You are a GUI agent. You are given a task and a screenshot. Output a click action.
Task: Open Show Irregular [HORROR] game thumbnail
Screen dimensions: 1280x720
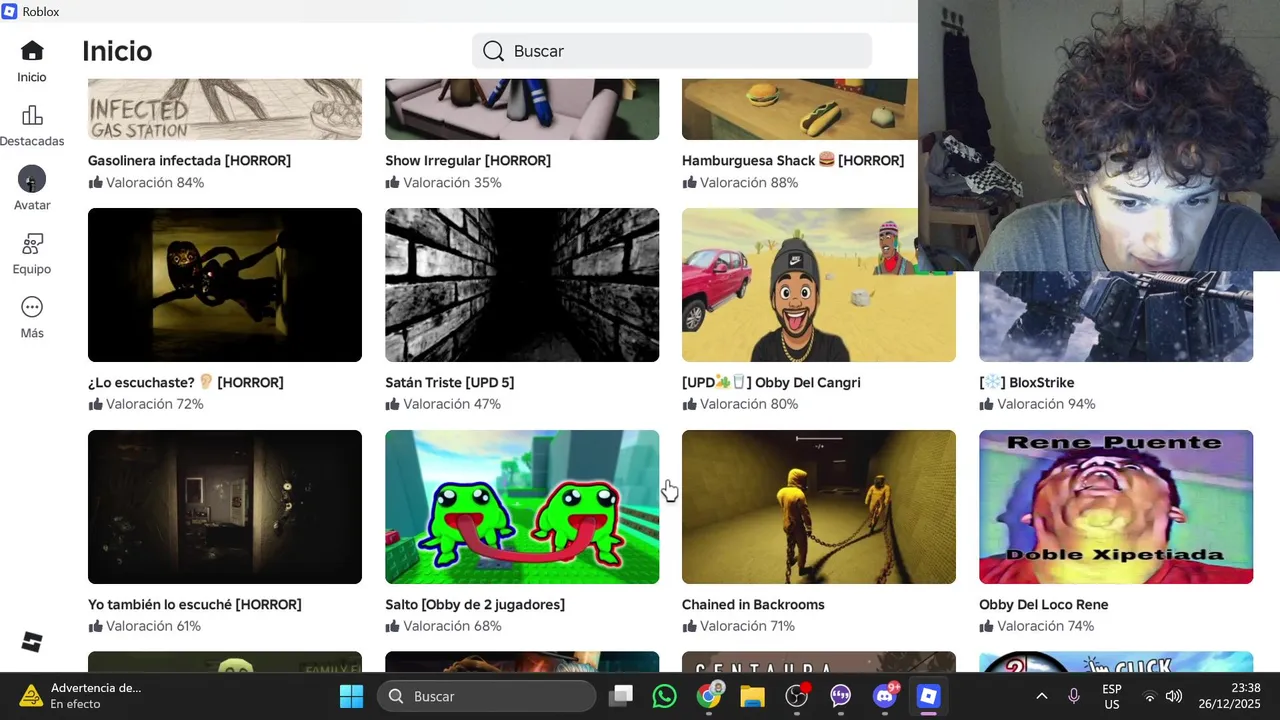click(522, 109)
